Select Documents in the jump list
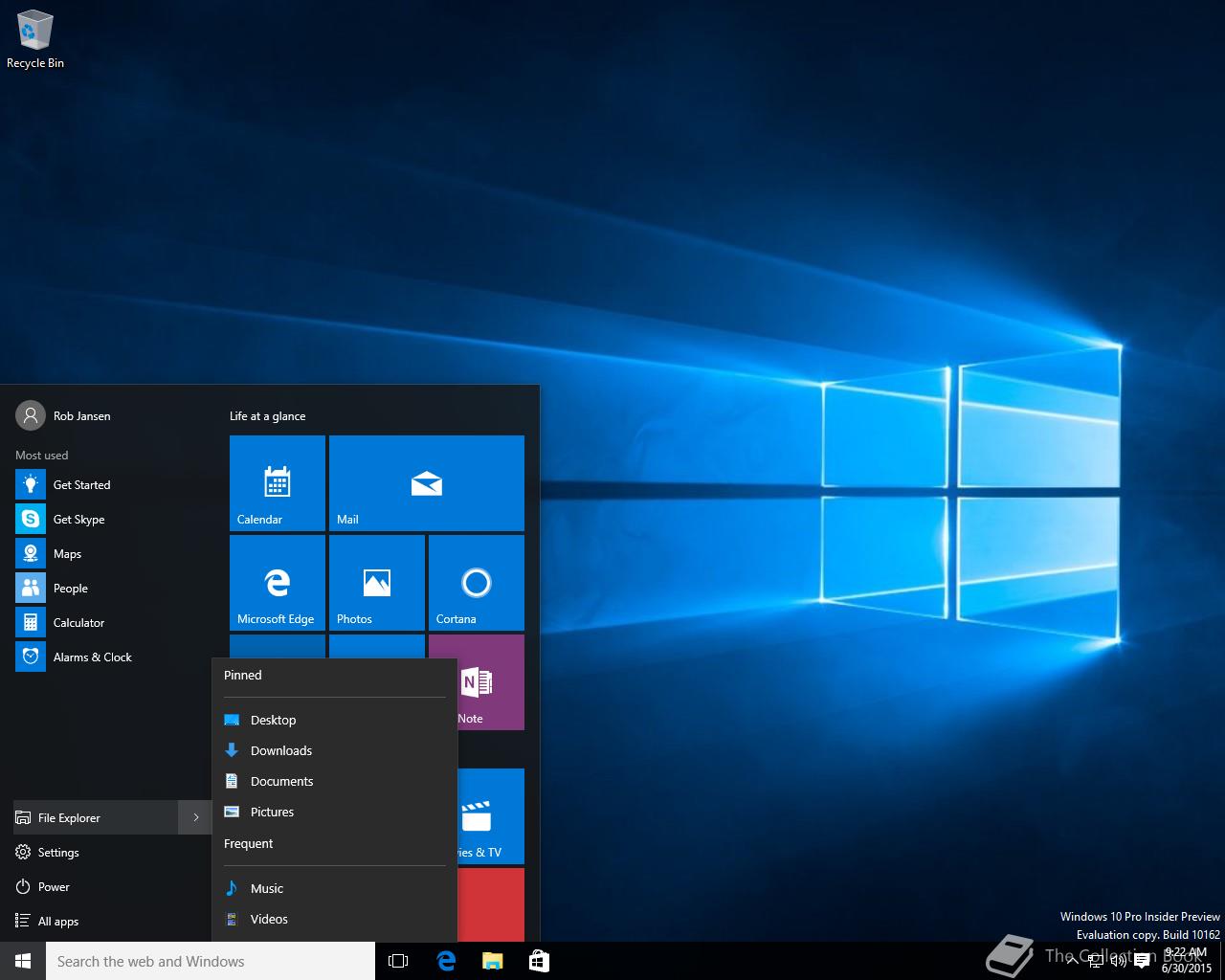This screenshot has height=980, width=1225. click(334, 781)
